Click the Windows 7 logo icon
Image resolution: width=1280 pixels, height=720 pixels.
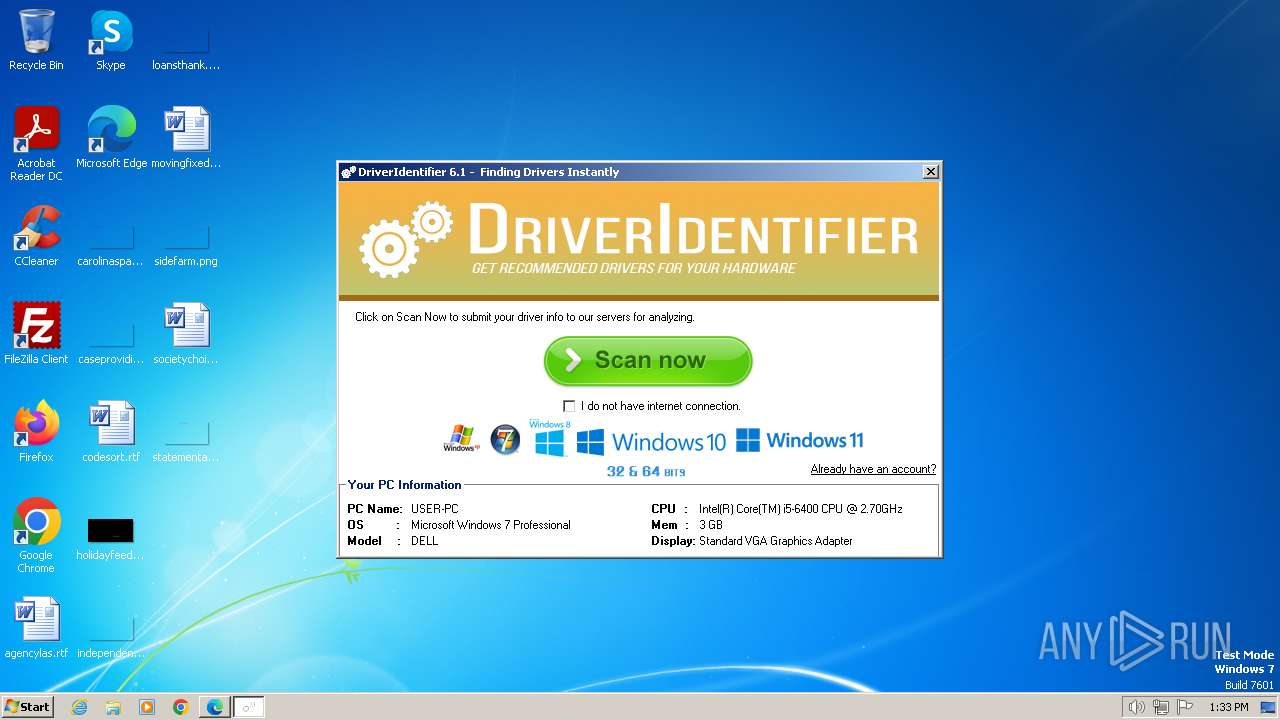(x=505, y=439)
